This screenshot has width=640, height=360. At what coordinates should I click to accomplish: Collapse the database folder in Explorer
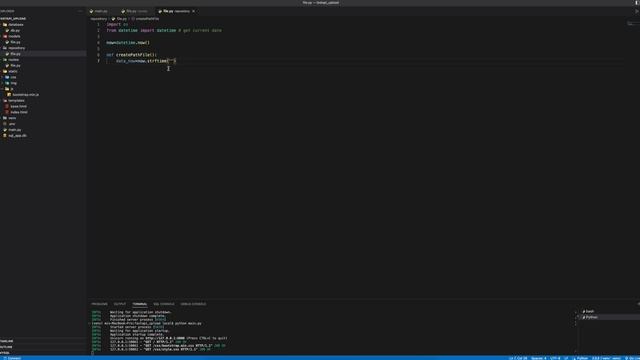click(x=16, y=25)
